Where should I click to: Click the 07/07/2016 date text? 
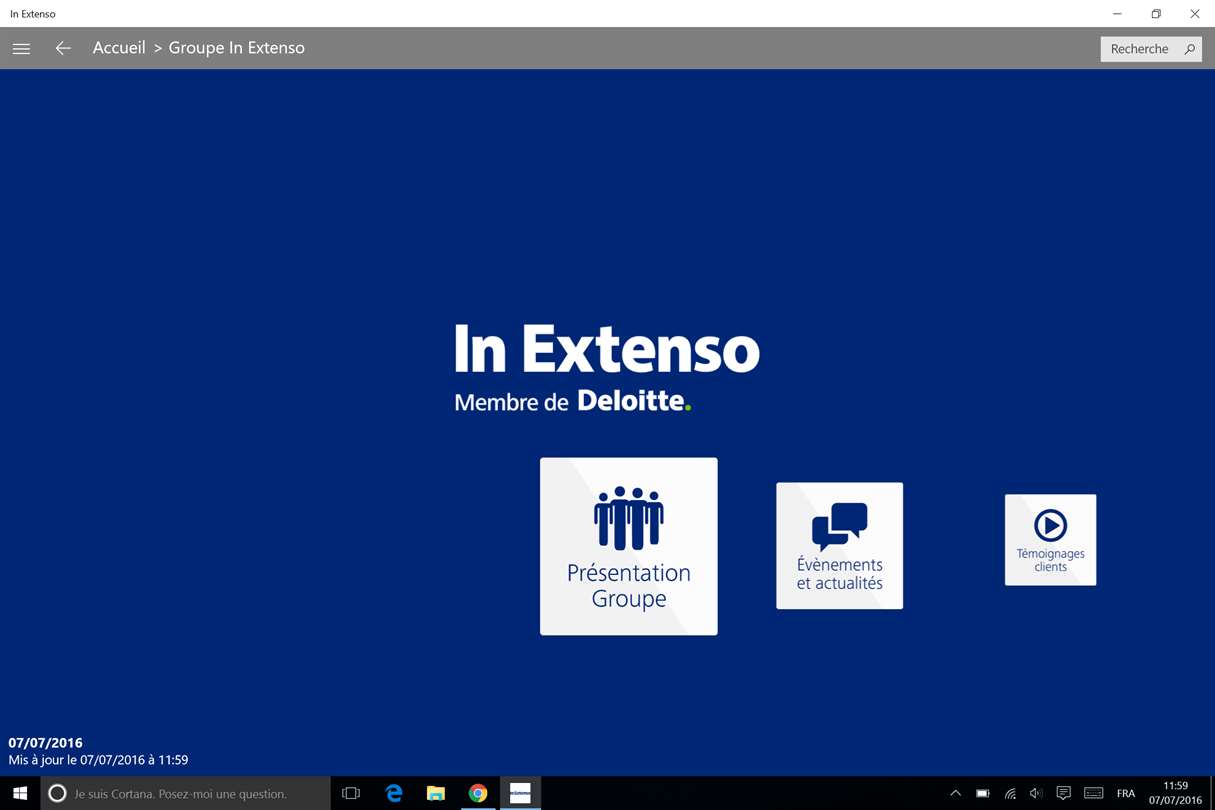click(x=46, y=743)
